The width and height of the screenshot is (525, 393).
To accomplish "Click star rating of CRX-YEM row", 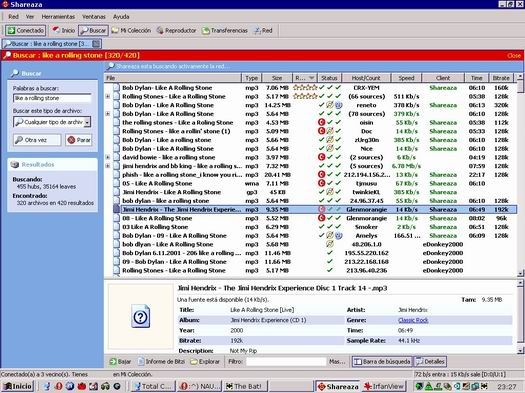I will click(x=305, y=88).
